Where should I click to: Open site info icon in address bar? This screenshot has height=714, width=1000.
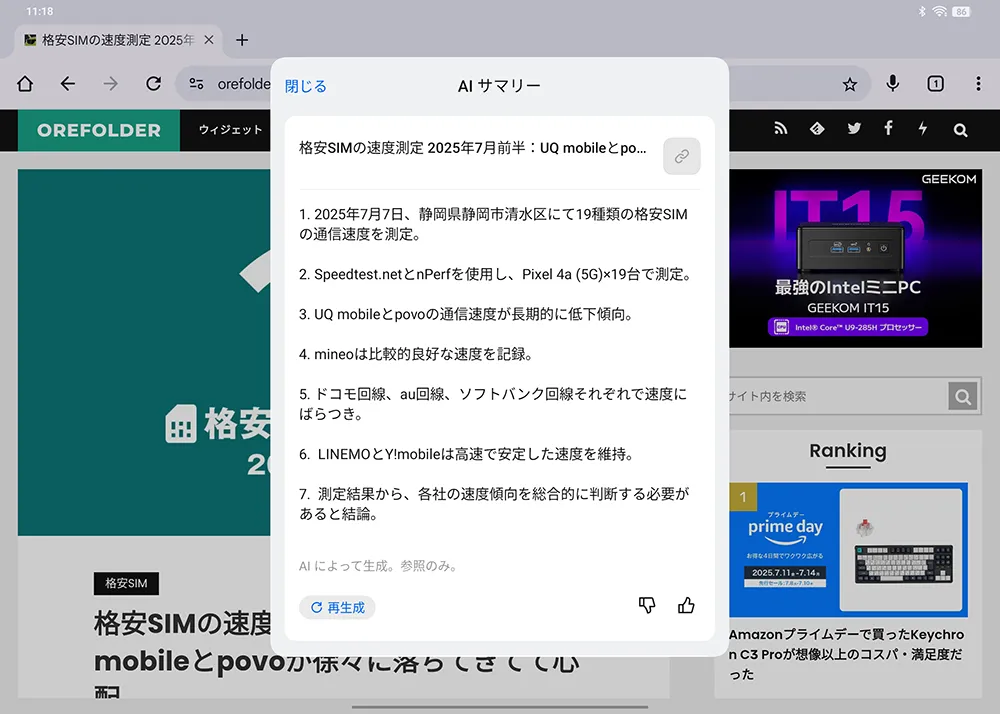196,84
